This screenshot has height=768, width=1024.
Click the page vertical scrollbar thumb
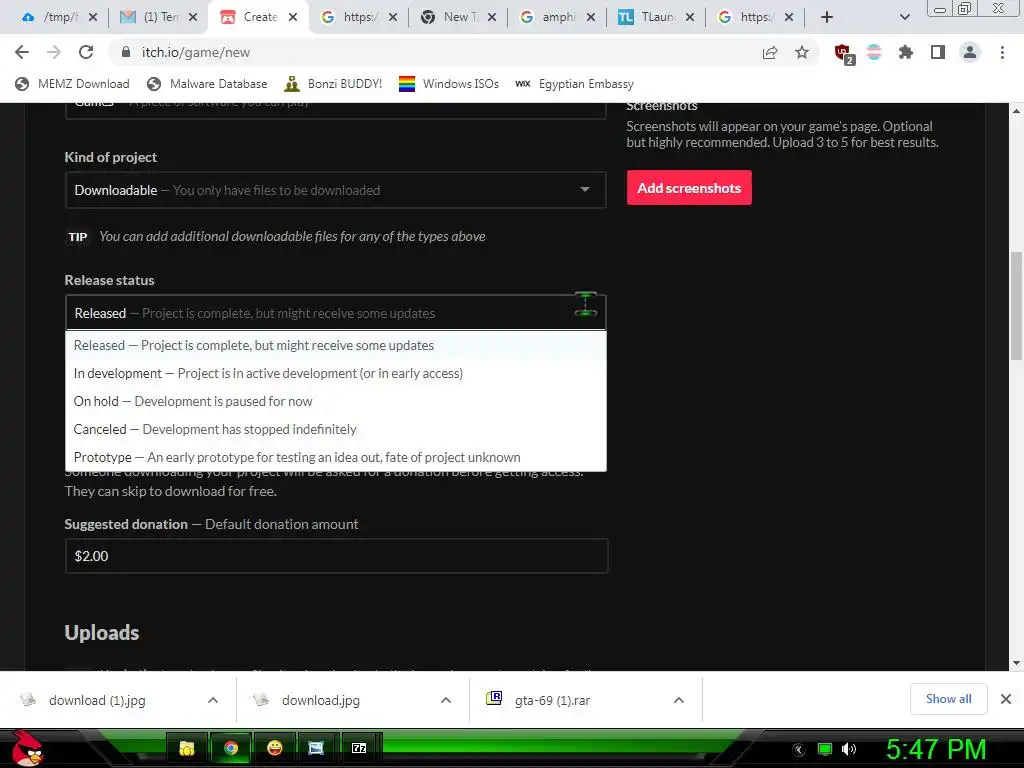pyautogui.click(x=1016, y=305)
